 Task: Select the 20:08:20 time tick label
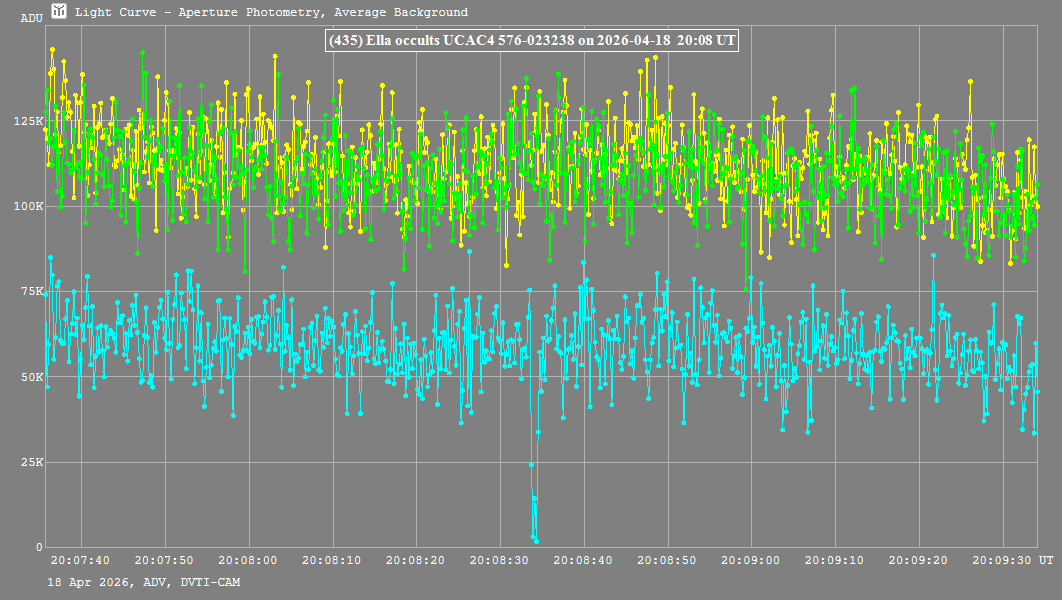(x=415, y=561)
